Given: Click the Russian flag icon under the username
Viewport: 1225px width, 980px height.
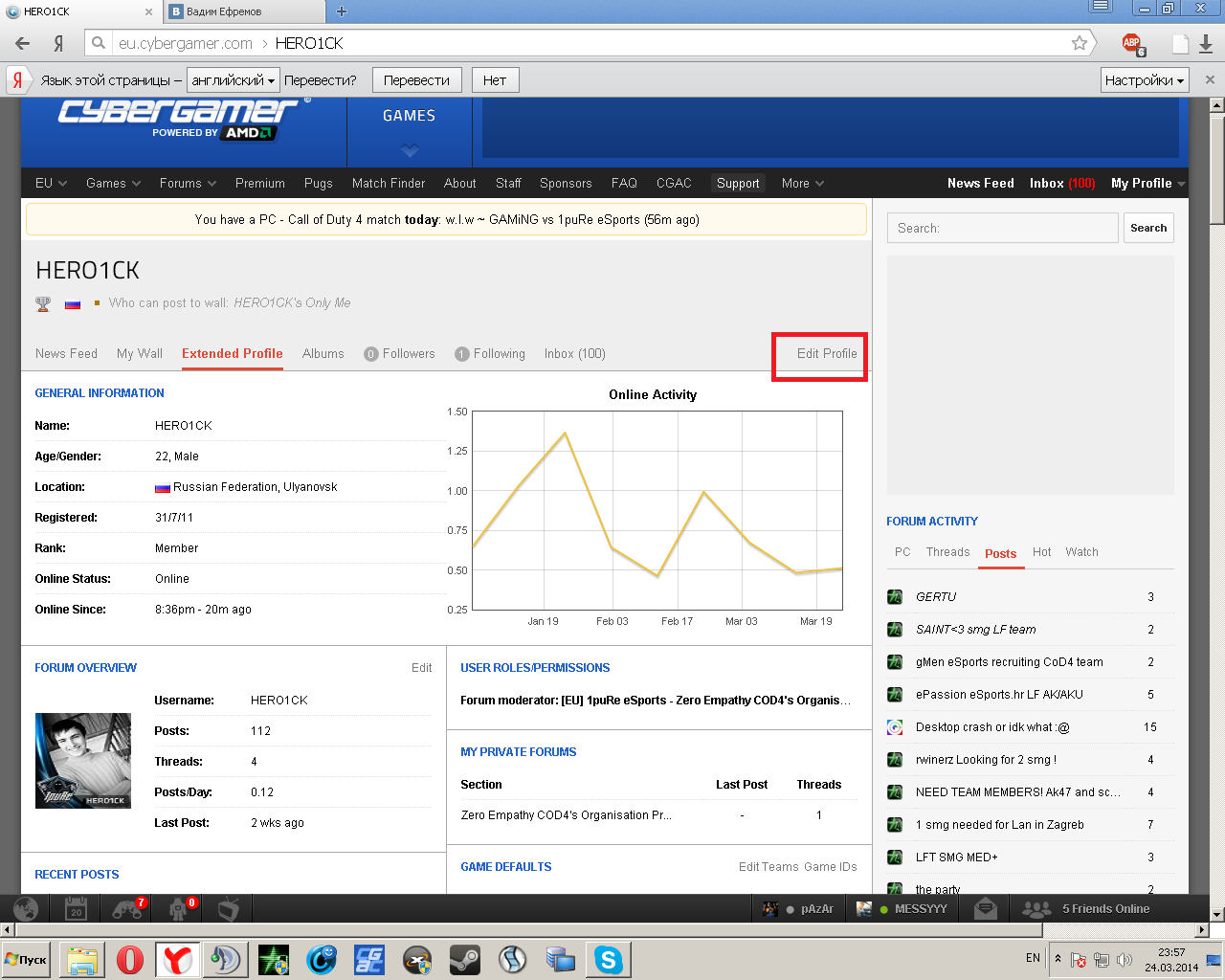Looking at the screenshot, I should point(73,304).
